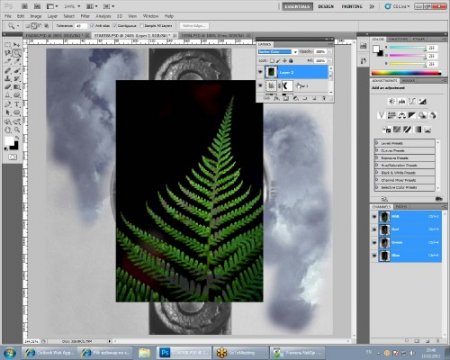Image resolution: width=450 pixels, height=360 pixels.
Task: Toggle Green channel visibility eye
Action: tap(374, 243)
